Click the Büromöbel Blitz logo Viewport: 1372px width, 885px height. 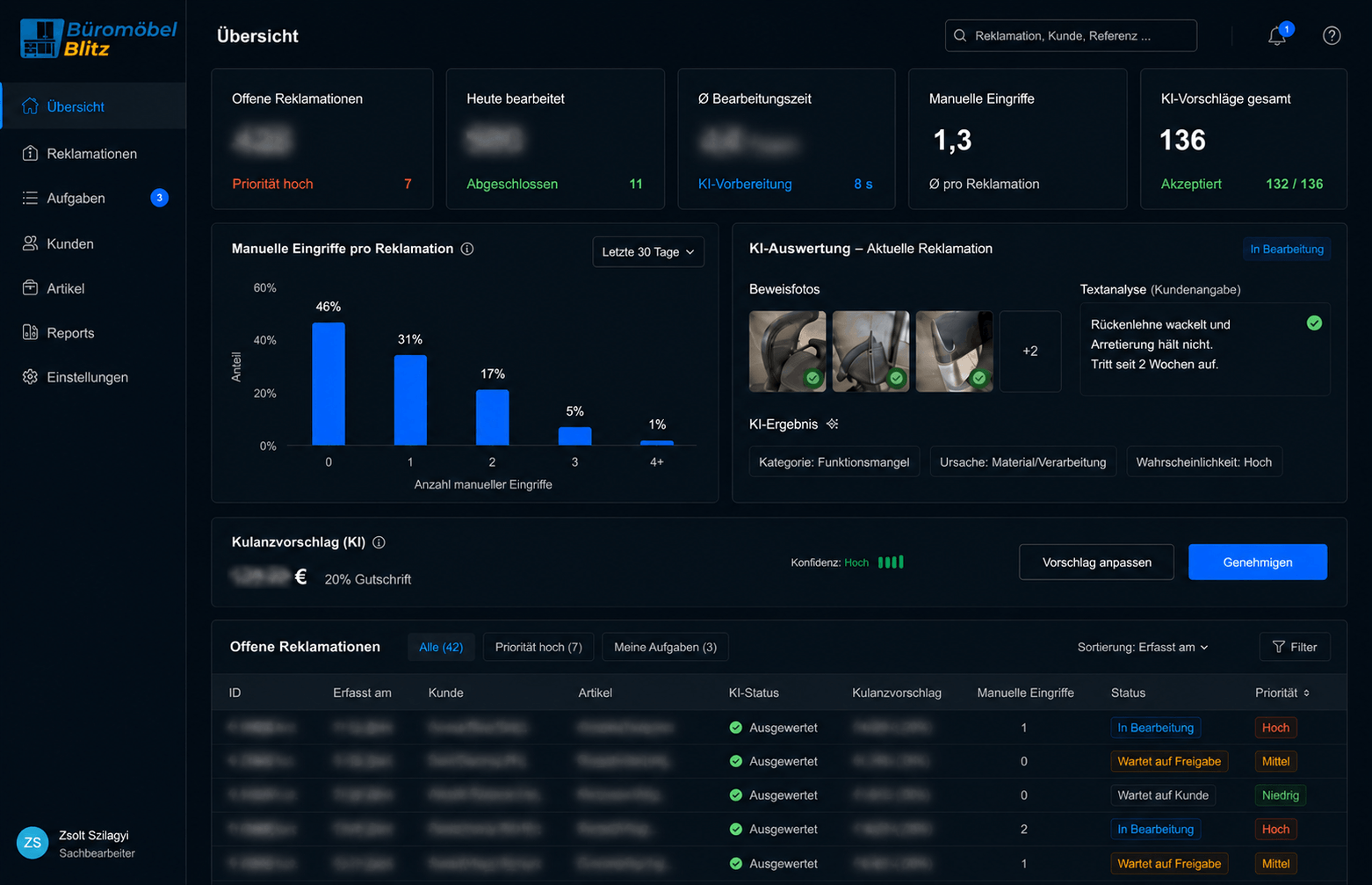[98, 39]
